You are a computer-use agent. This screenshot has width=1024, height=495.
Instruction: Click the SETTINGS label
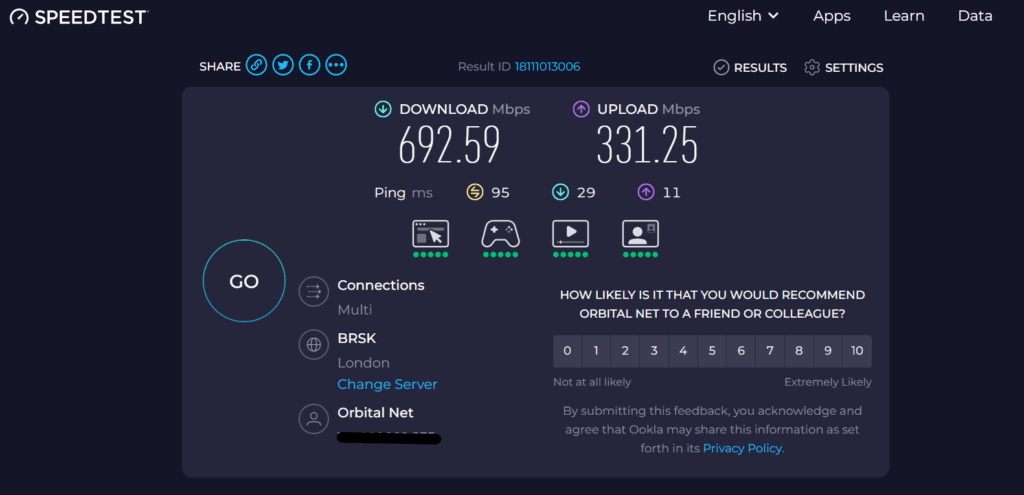click(x=854, y=68)
